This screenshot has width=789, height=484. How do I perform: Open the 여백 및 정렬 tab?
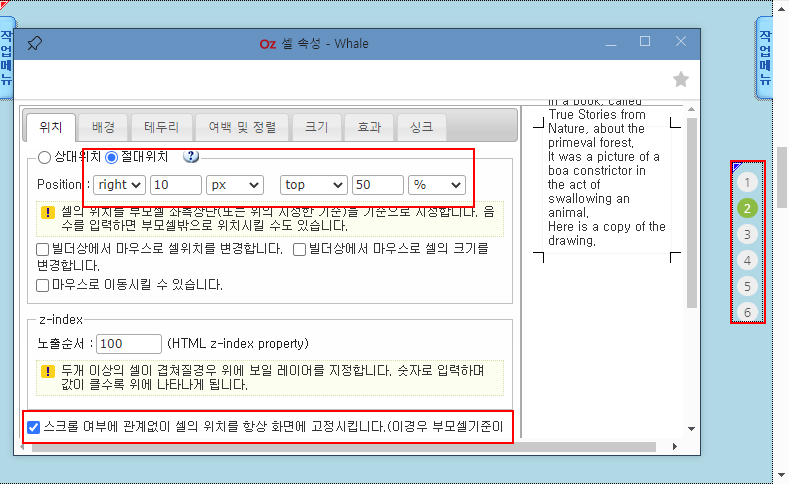tap(241, 127)
